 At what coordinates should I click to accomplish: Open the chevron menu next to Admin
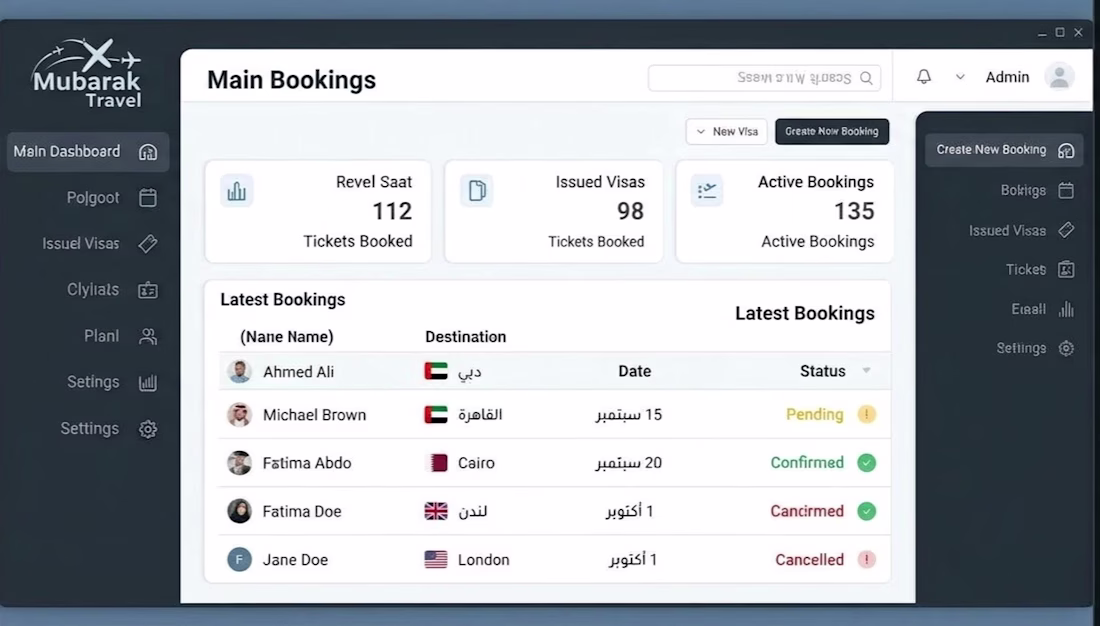click(x=960, y=77)
